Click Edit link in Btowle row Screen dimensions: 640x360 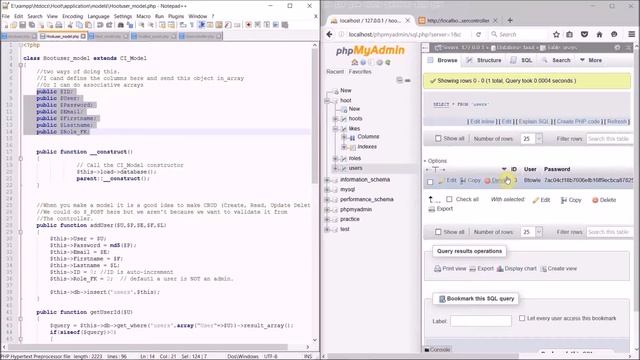click(x=447, y=180)
